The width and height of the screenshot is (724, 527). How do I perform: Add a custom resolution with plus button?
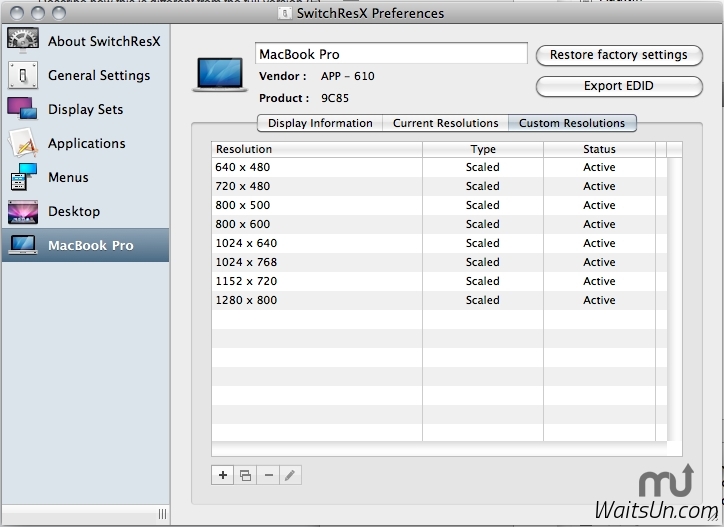pos(223,475)
